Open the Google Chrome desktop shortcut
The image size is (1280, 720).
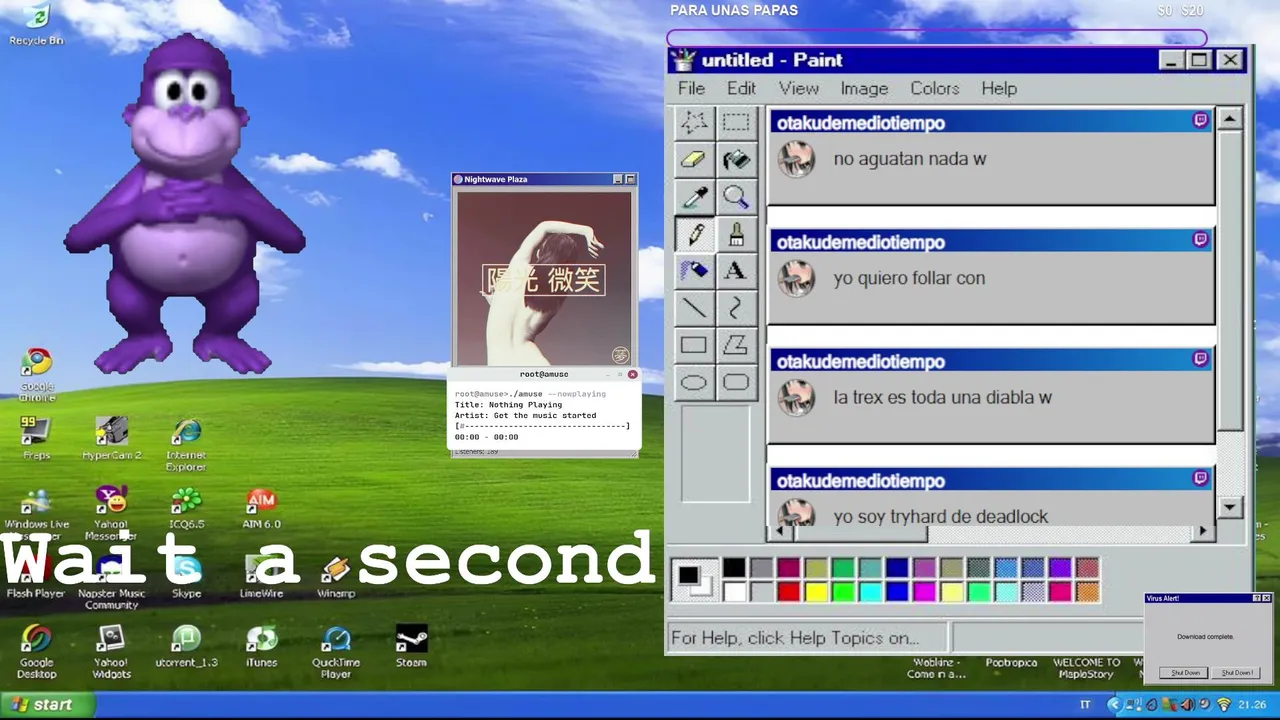(x=37, y=374)
